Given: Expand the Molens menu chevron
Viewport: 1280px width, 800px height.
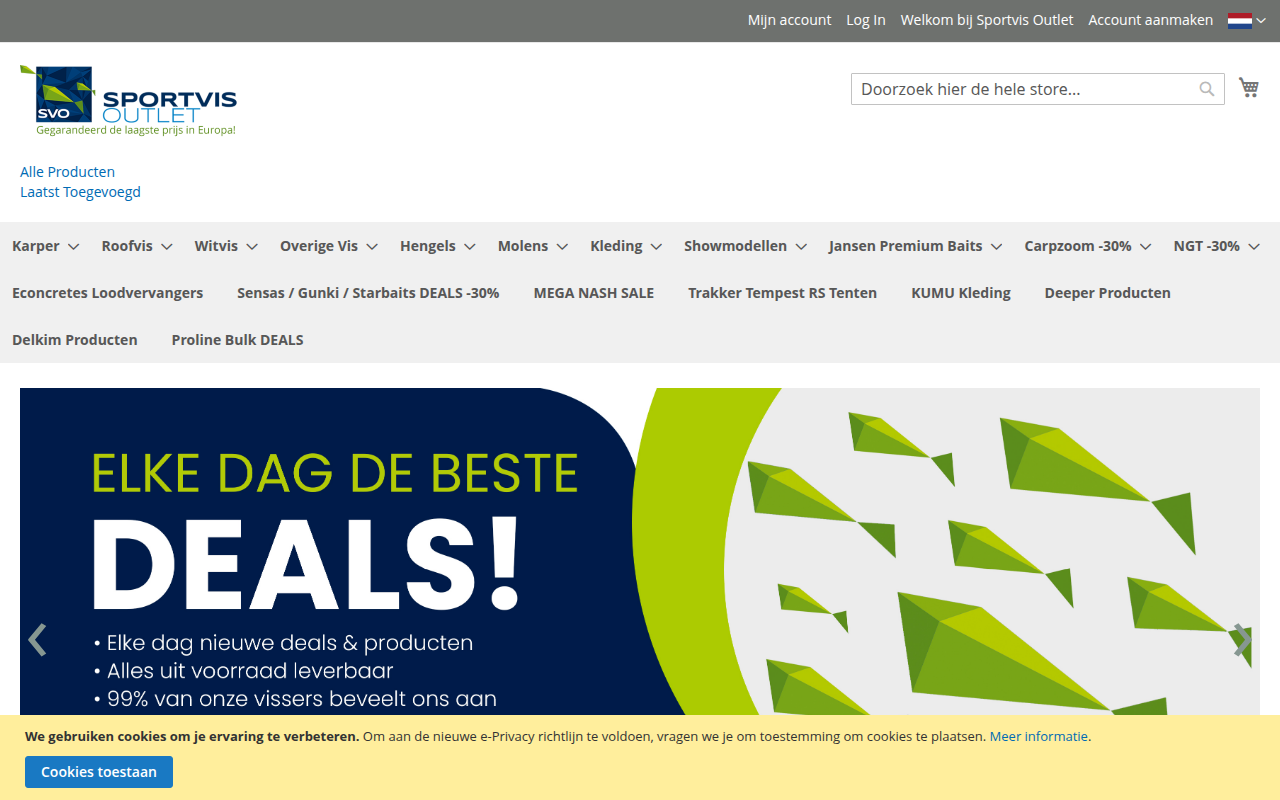Looking at the screenshot, I should click(x=562, y=247).
